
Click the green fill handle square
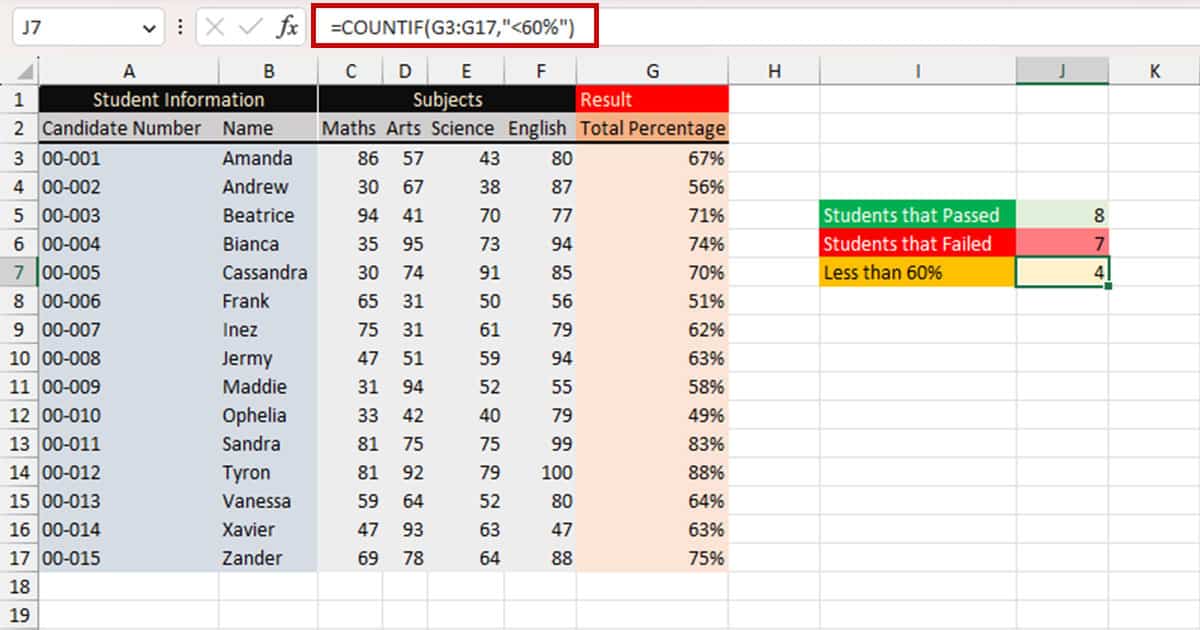(x=1108, y=285)
